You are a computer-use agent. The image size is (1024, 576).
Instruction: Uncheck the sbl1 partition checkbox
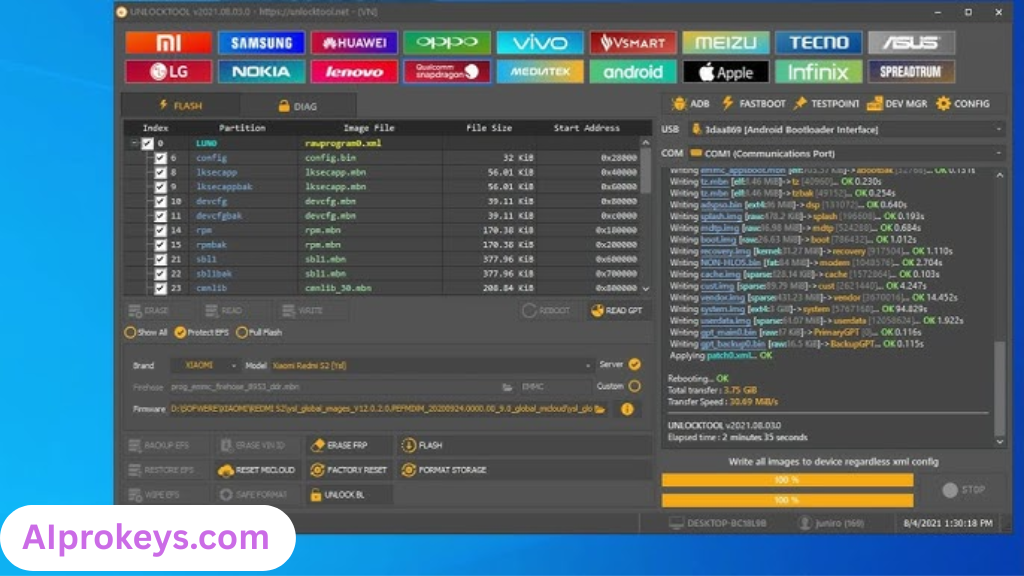160,259
